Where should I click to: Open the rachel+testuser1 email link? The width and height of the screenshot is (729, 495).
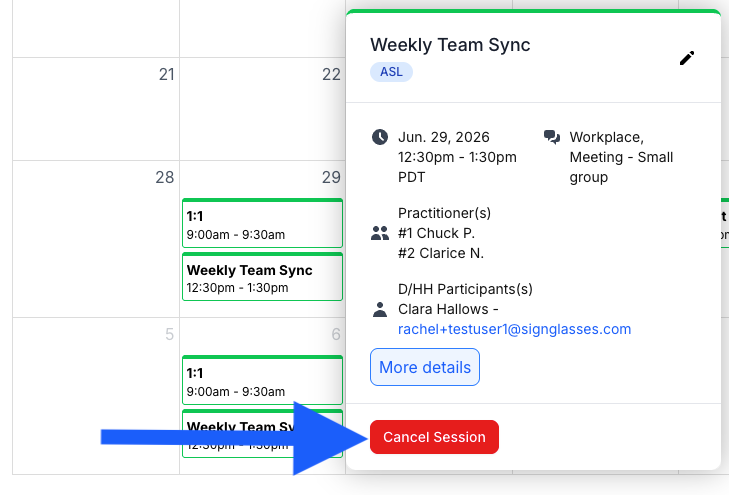click(x=514, y=329)
